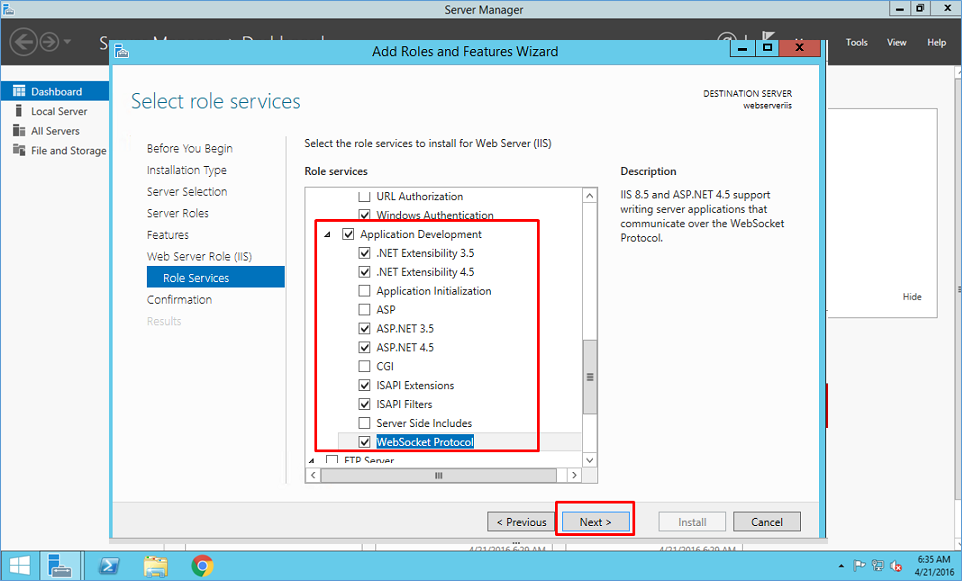Image resolution: width=962 pixels, height=581 pixels.
Task: Uncheck the Windows Authentication checkbox
Action: click(x=364, y=215)
